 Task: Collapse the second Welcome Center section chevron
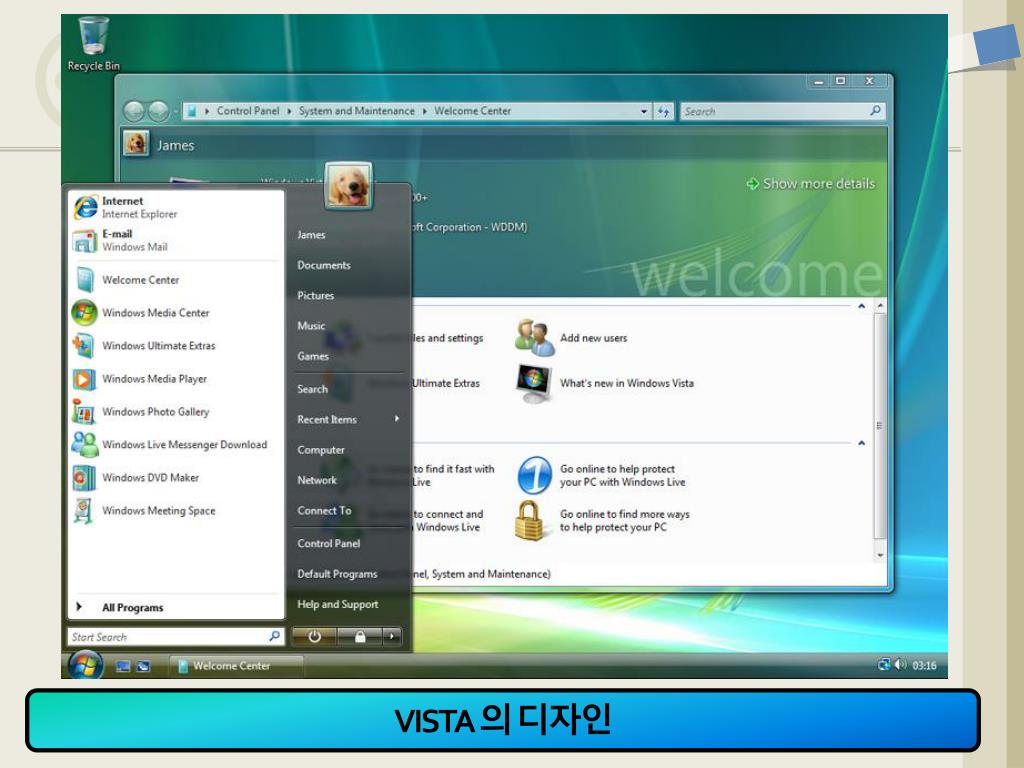861,443
